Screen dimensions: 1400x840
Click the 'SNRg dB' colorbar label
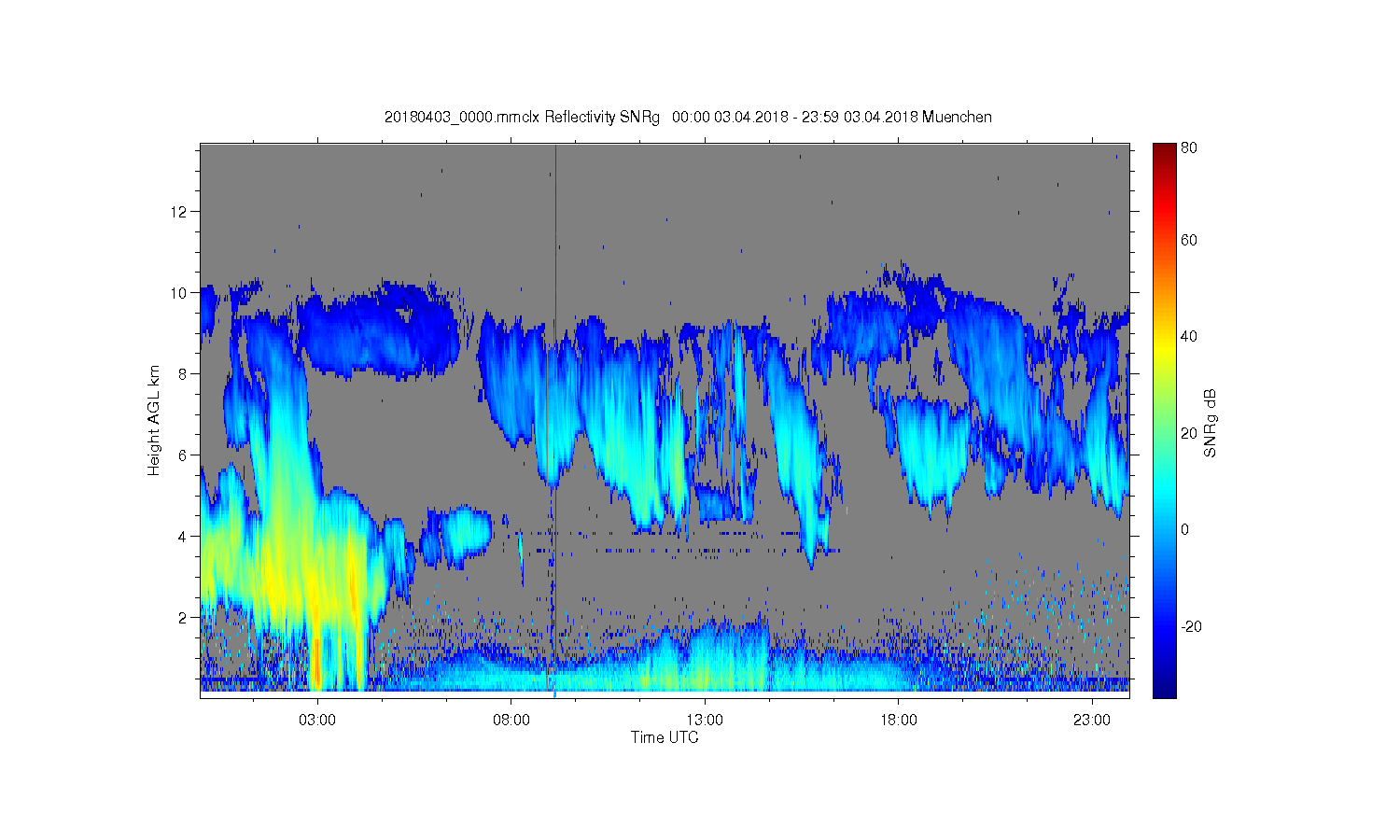click(1211, 423)
